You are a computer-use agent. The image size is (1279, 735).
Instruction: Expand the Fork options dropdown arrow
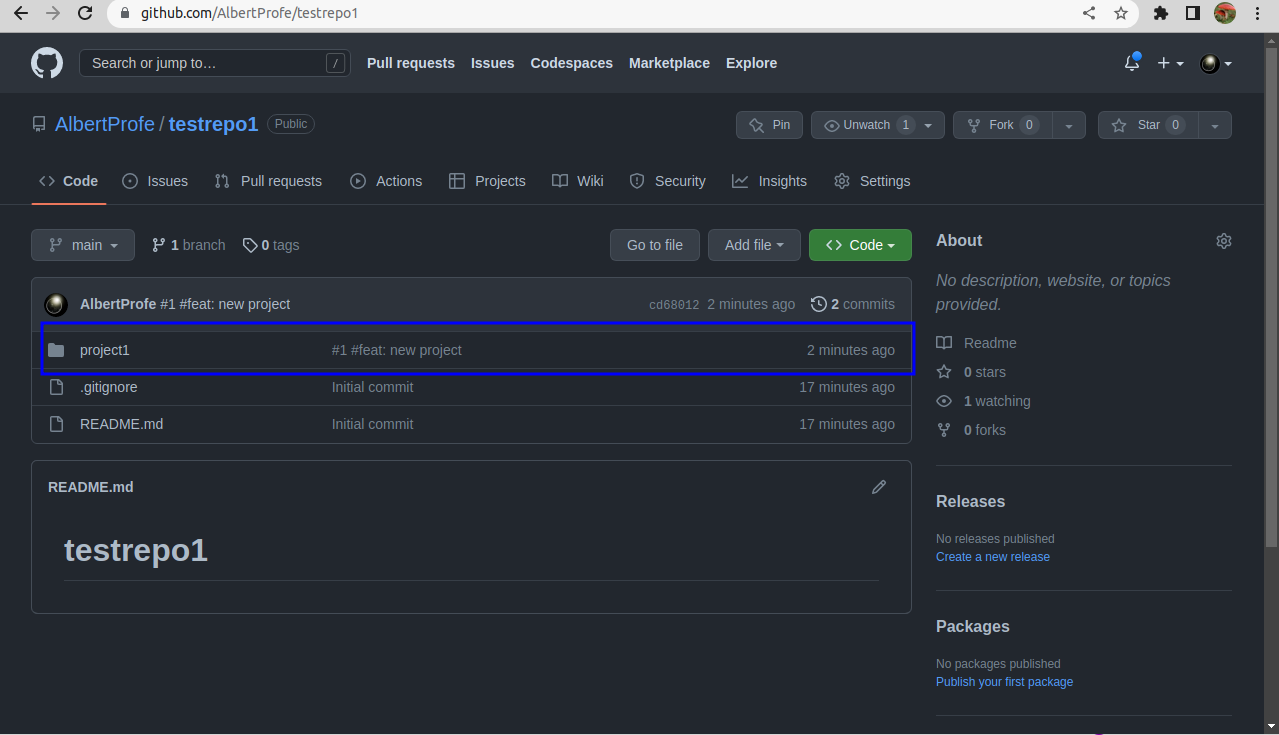pos(1069,125)
